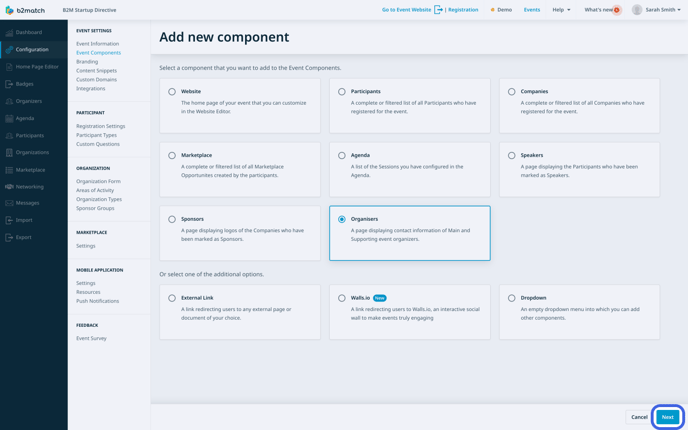
Task: Select the Walls.io radio button
Action: pos(342,298)
